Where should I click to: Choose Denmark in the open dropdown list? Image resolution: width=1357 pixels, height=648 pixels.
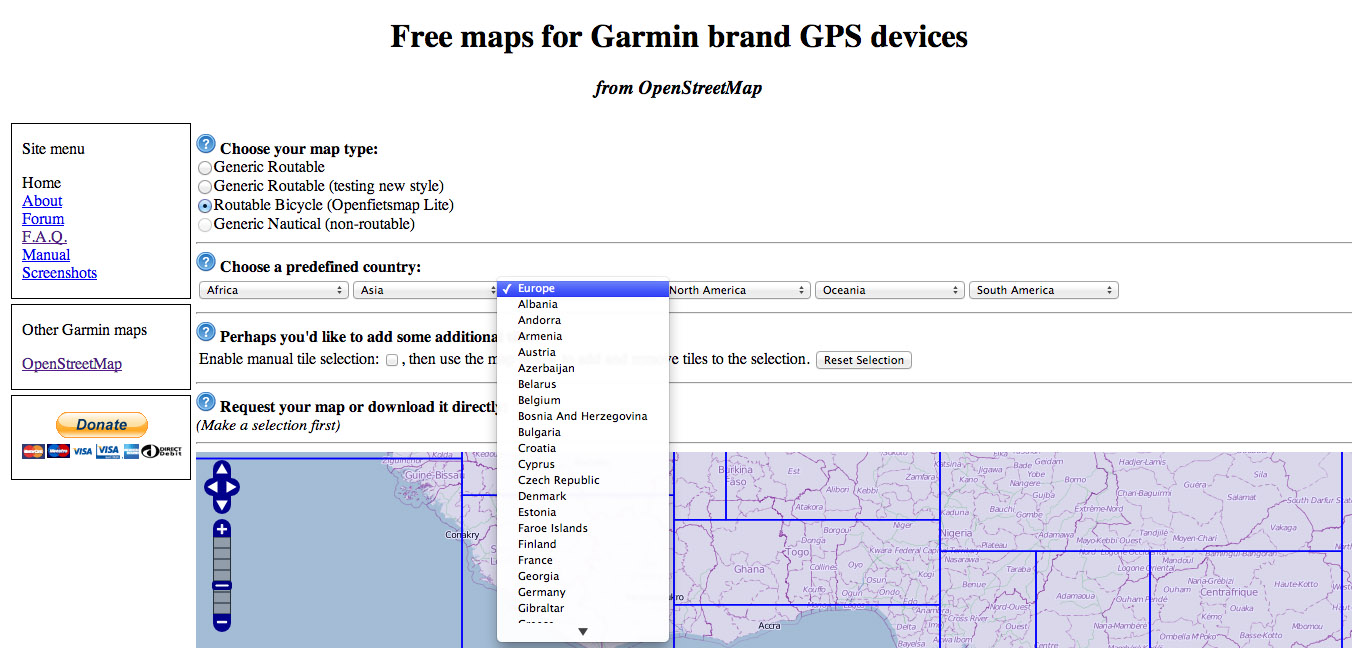(x=542, y=496)
